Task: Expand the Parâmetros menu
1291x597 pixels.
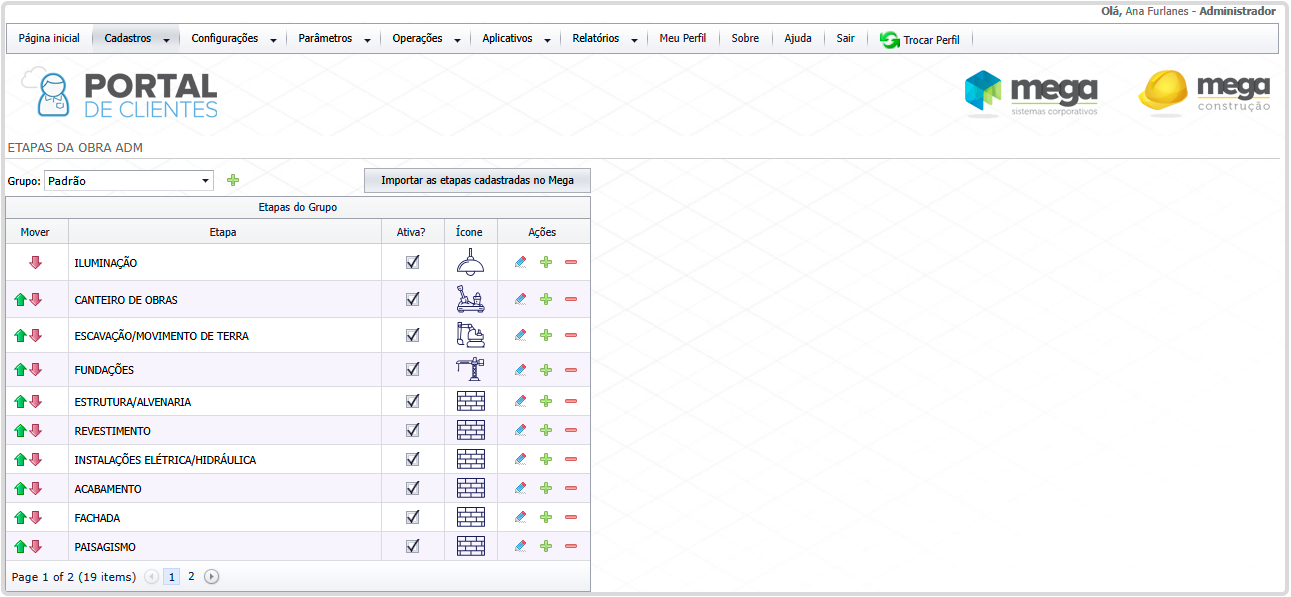Action: 334,39
